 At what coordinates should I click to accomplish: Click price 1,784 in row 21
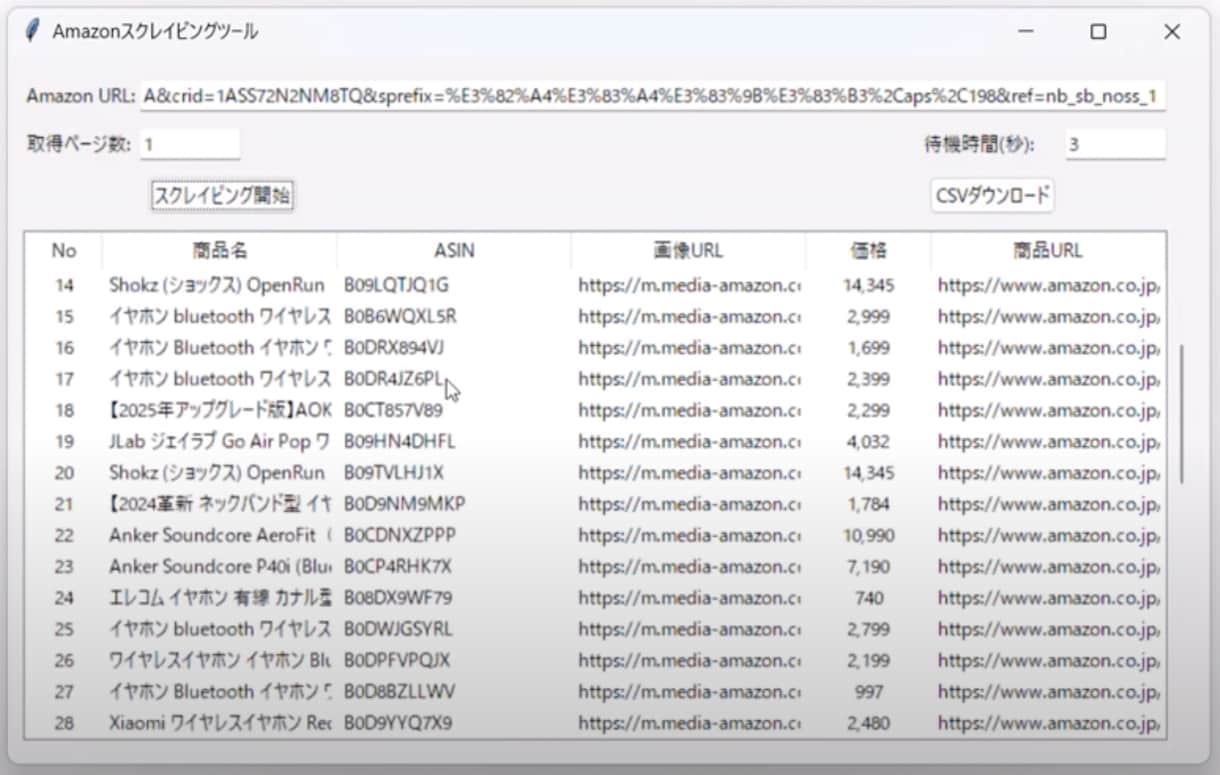pyautogui.click(x=868, y=503)
